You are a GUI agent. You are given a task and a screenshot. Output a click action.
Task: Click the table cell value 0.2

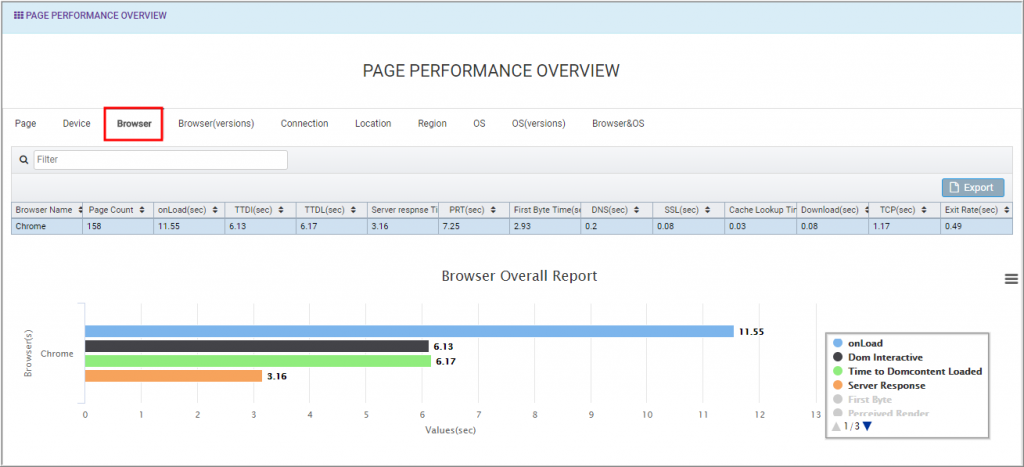coord(616,227)
